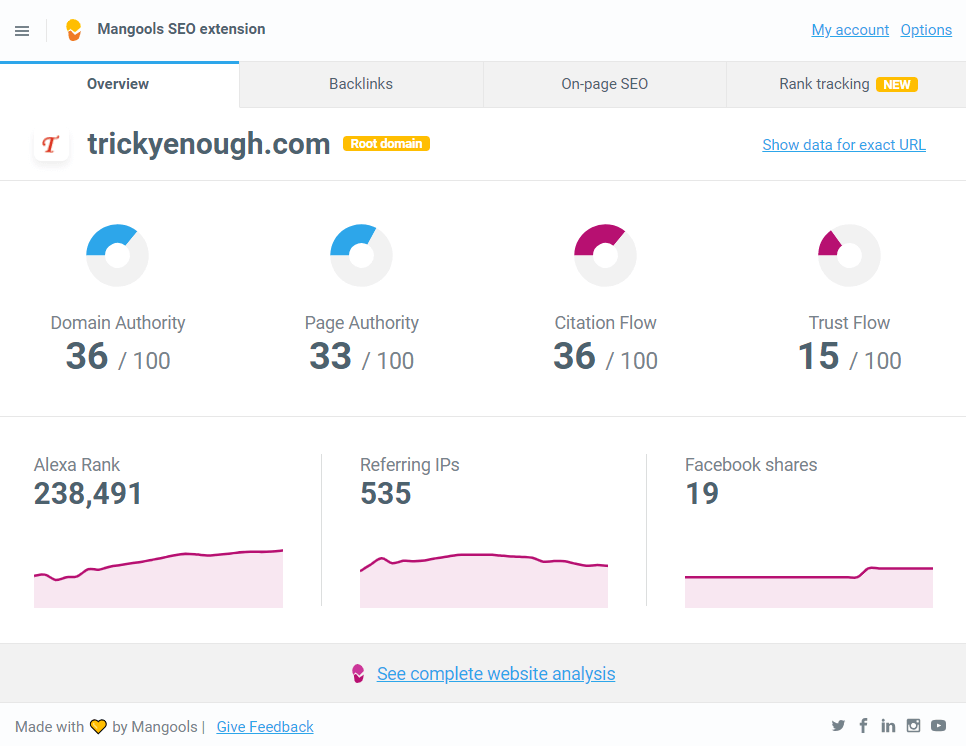
Task: Open My account link
Action: click(x=850, y=30)
